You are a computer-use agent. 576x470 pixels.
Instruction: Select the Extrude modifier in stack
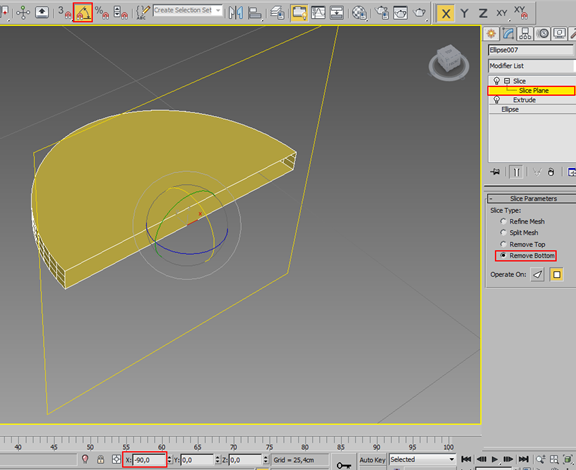[x=524, y=100]
